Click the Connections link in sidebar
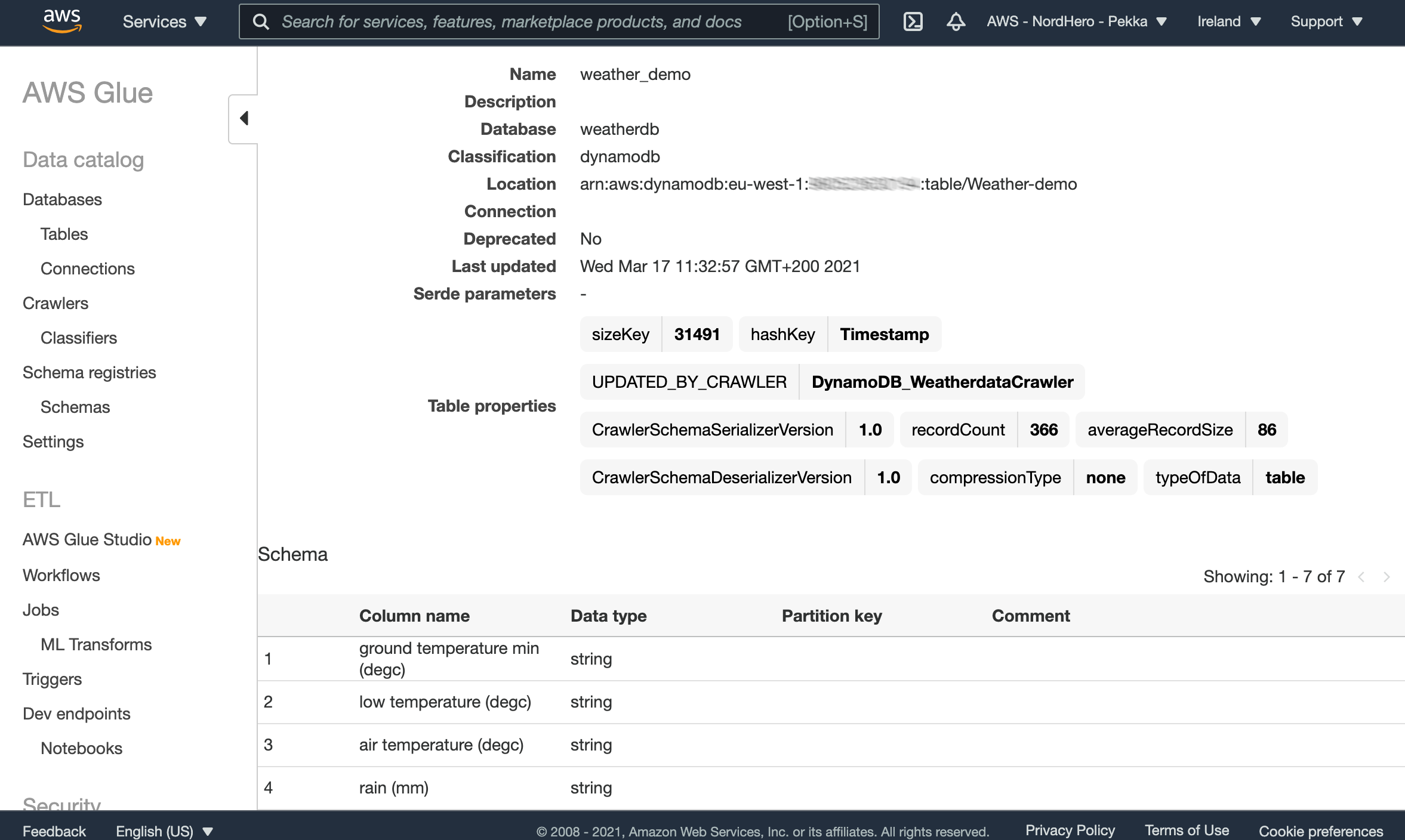The height and width of the screenshot is (840, 1405). [88, 268]
